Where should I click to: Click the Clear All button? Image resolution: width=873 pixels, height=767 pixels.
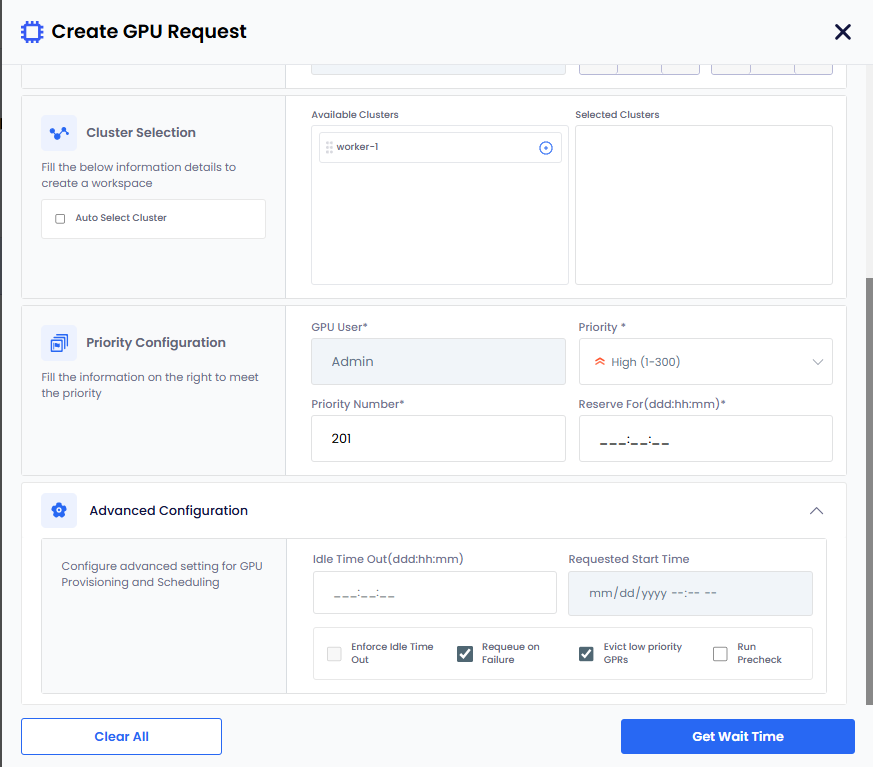[x=121, y=736]
